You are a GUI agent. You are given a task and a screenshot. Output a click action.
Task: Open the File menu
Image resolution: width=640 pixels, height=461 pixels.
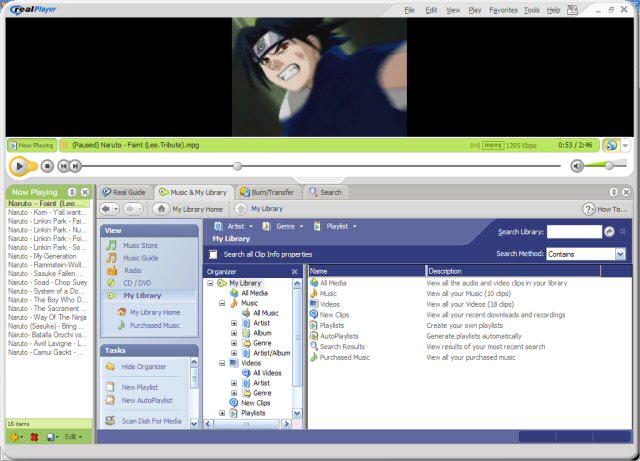409,10
